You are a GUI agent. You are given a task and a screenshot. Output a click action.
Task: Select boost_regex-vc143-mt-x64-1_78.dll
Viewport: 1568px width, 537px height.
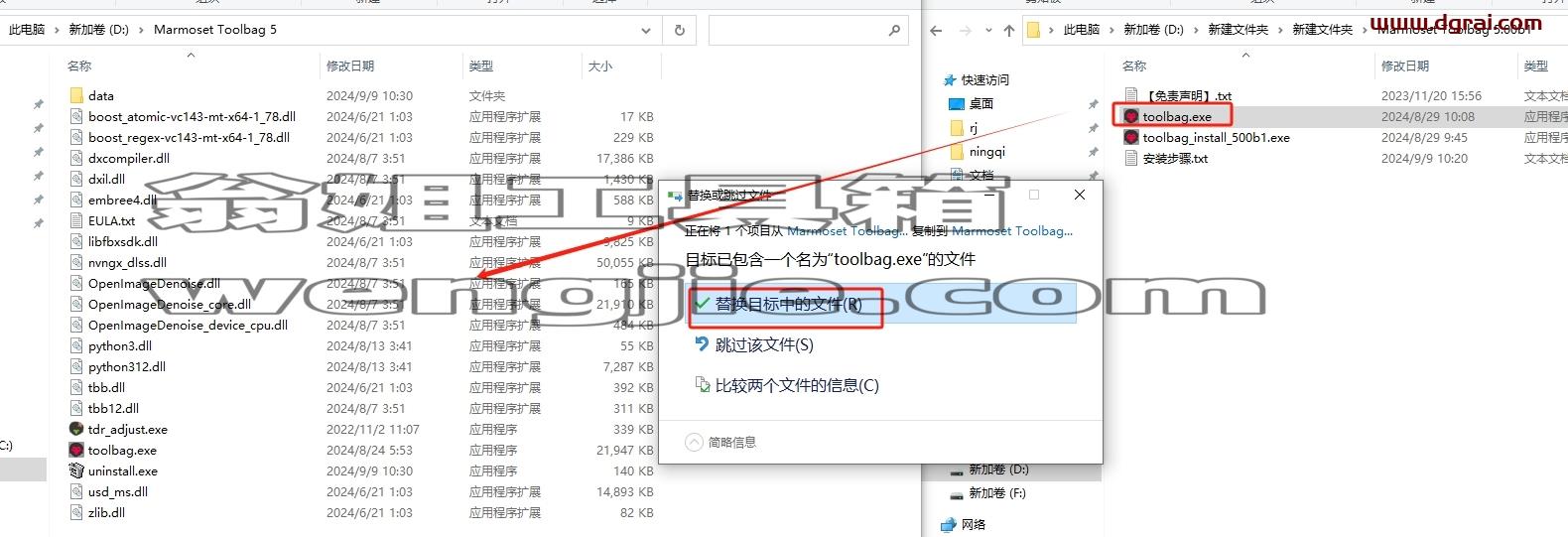click(189, 137)
